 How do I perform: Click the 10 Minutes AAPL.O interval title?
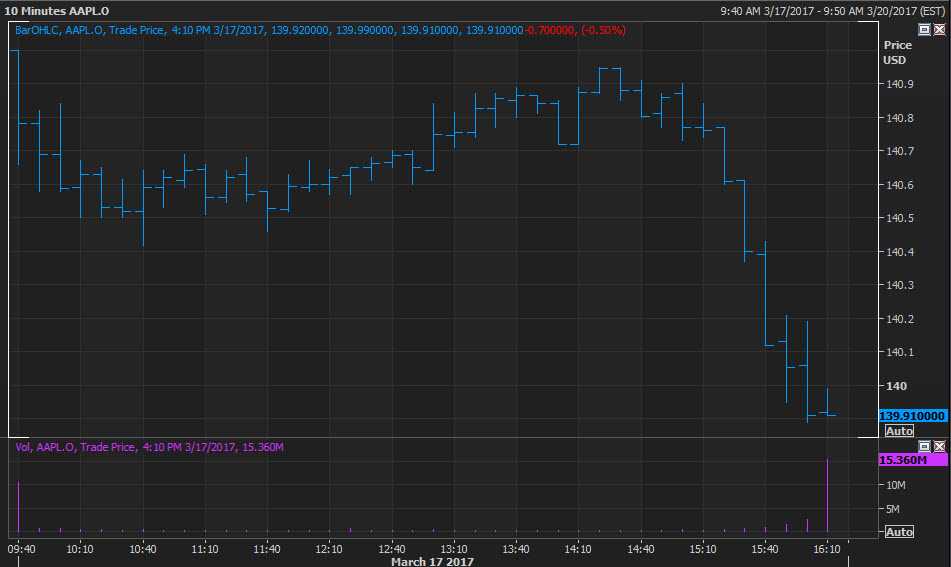(x=57, y=11)
